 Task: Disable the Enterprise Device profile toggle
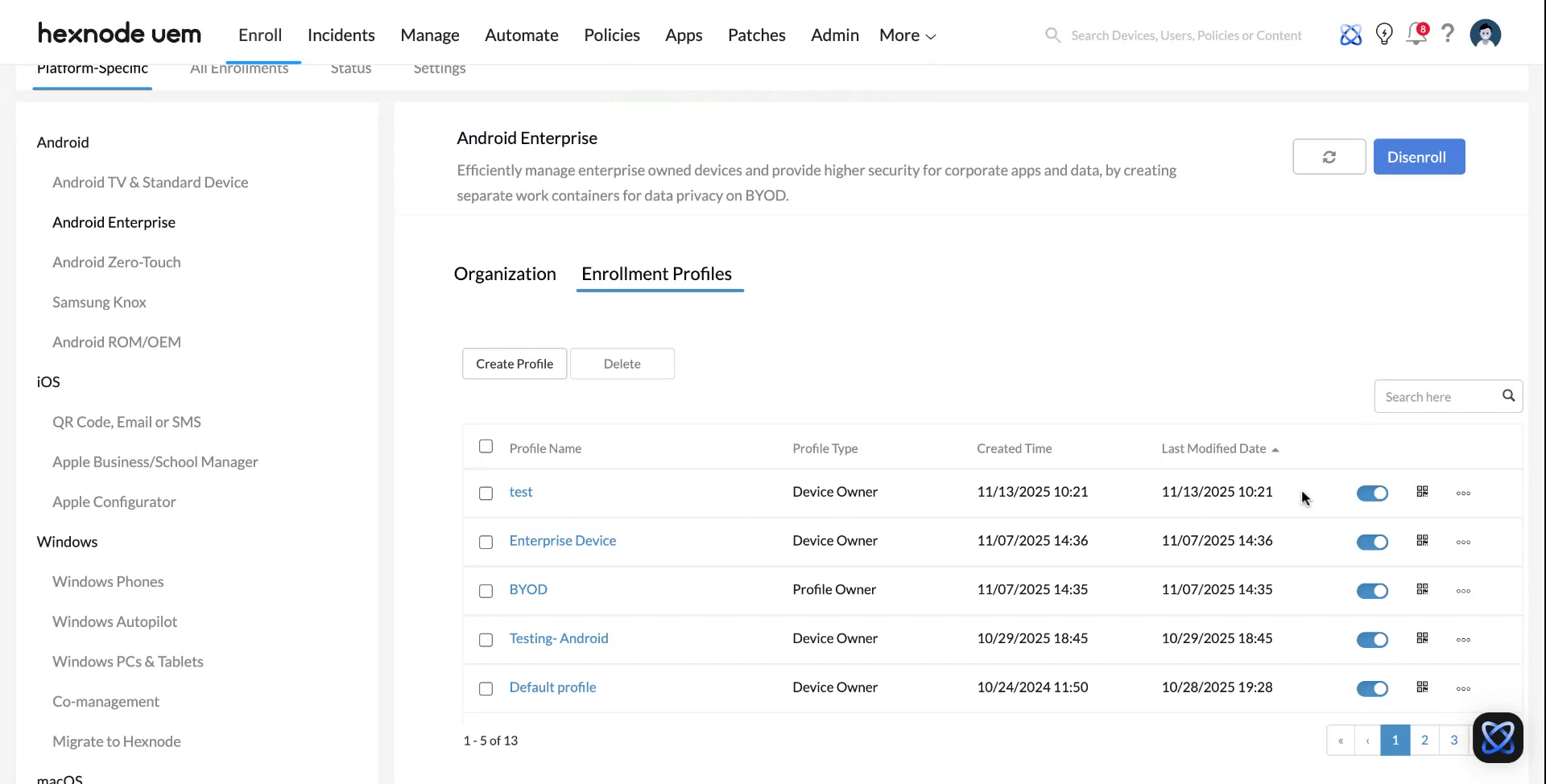(x=1372, y=542)
